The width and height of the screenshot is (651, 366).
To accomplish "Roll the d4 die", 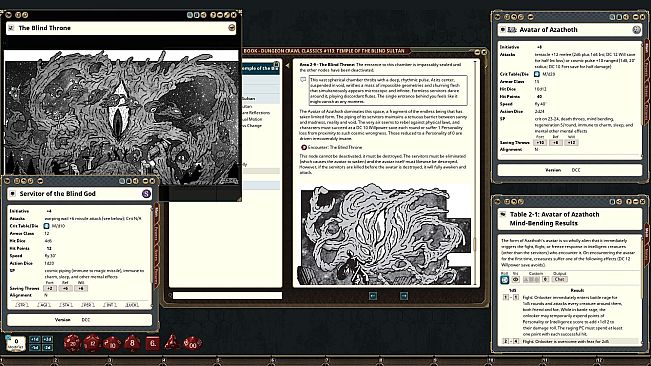I will pos(172,343).
